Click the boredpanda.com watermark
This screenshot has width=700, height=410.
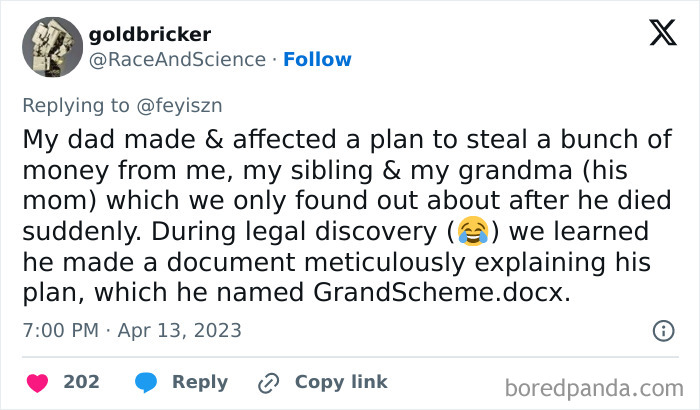[x=599, y=386]
